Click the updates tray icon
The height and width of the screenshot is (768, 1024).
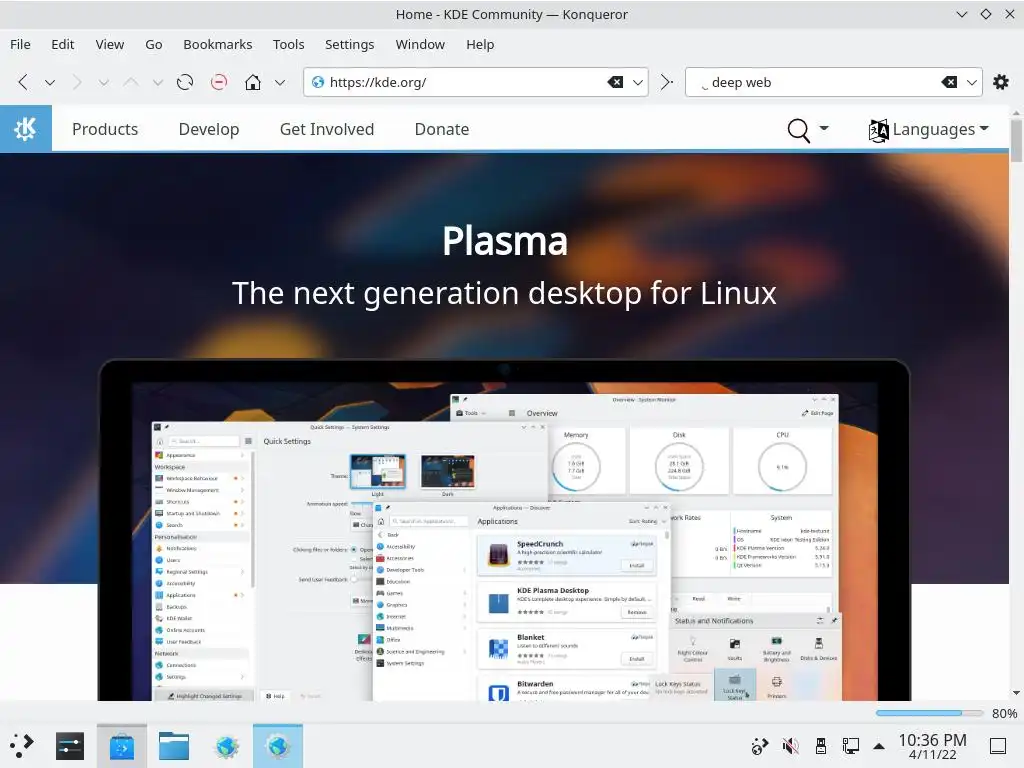pos(760,746)
